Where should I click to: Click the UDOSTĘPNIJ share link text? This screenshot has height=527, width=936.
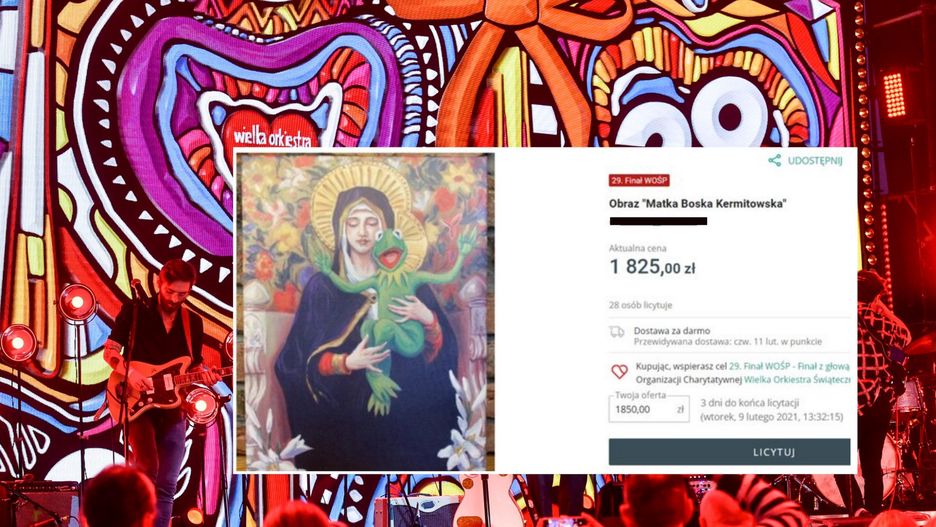(x=815, y=161)
